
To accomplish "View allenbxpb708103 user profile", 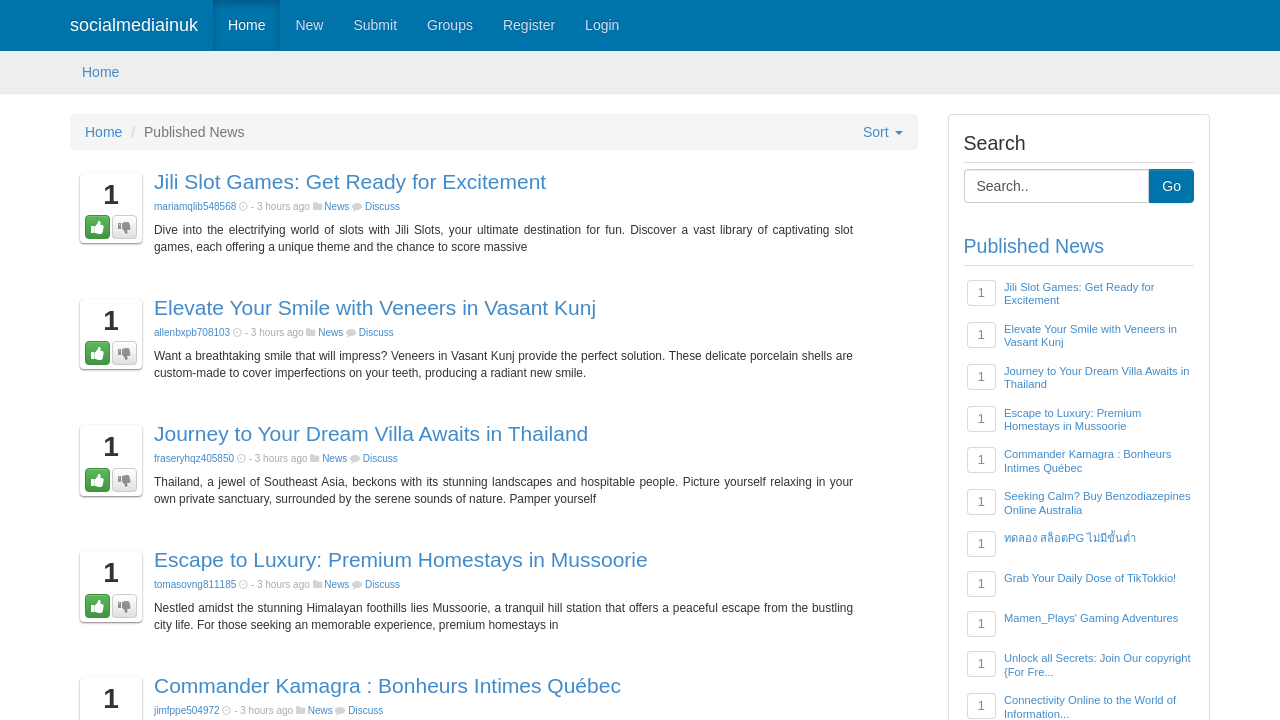I will pos(192,333).
